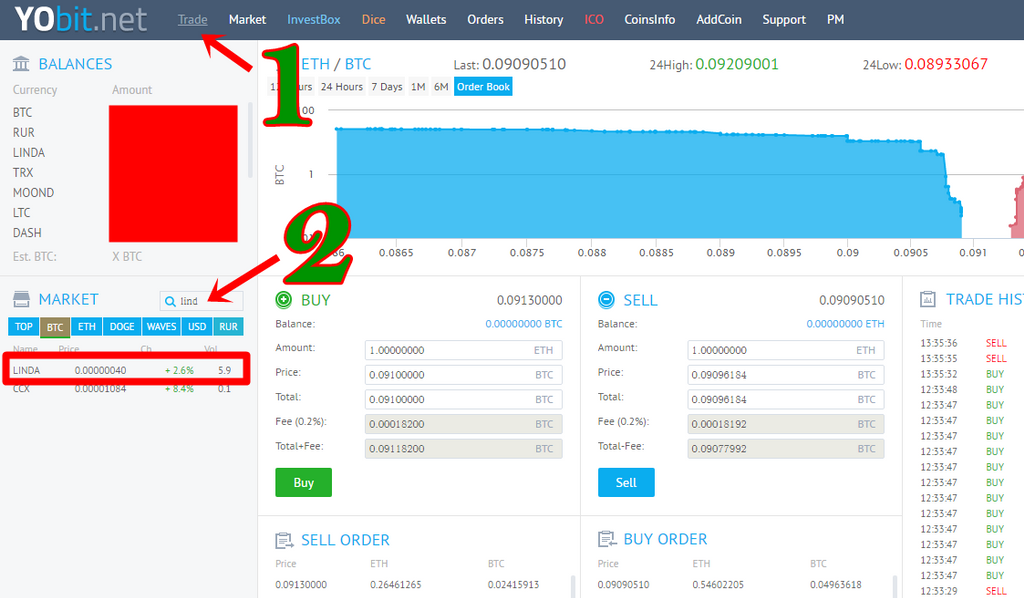Open the Trade page

pos(193,20)
